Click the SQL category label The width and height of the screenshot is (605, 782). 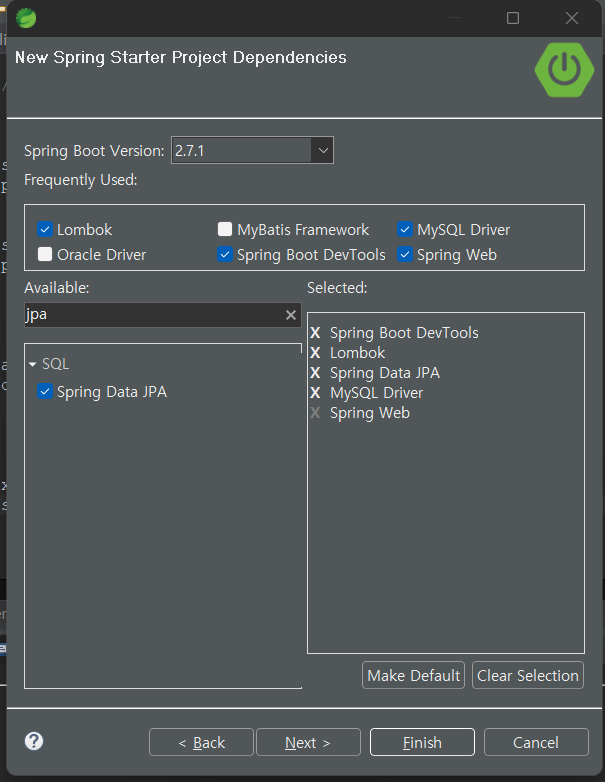(x=55, y=364)
